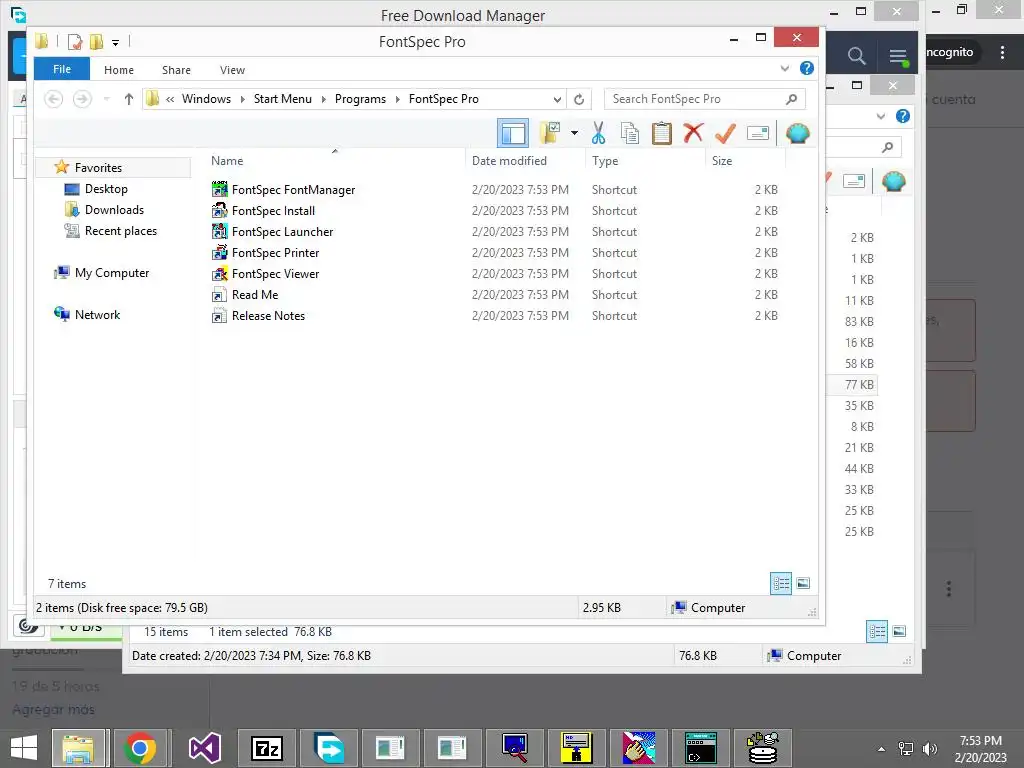Open 7-Zip from the taskbar

pos(266,748)
